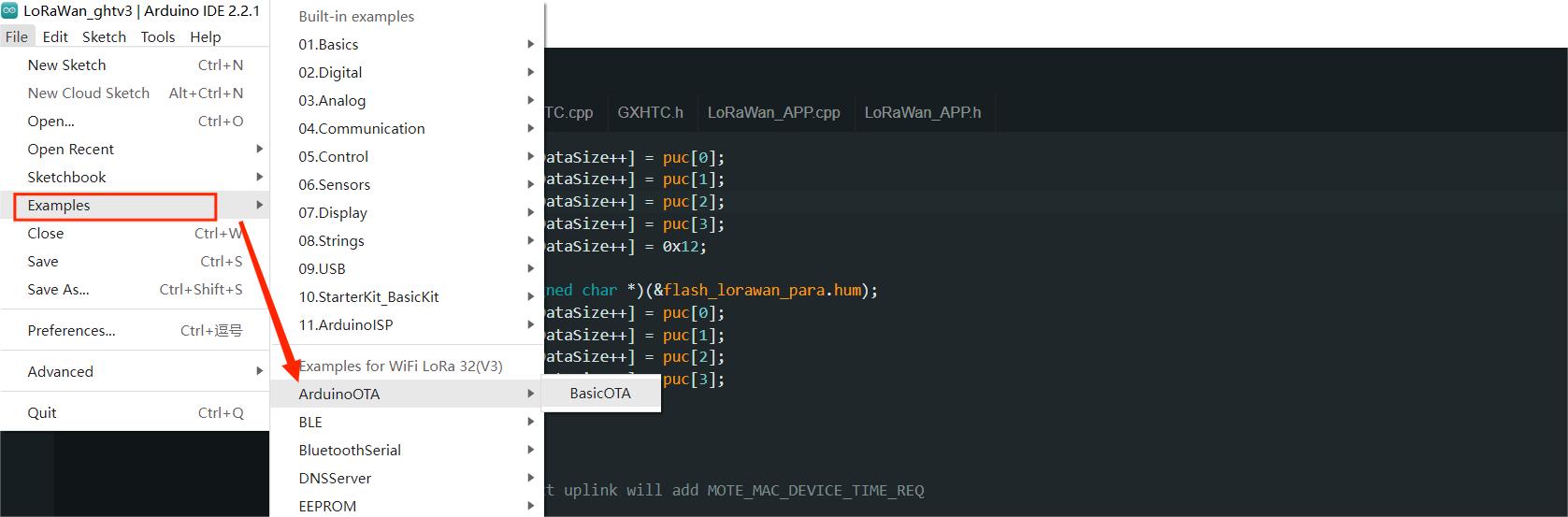This screenshot has width=1568, height=517.
Task: Expand the Advanced submenu
Action: (x=60, y=371)
